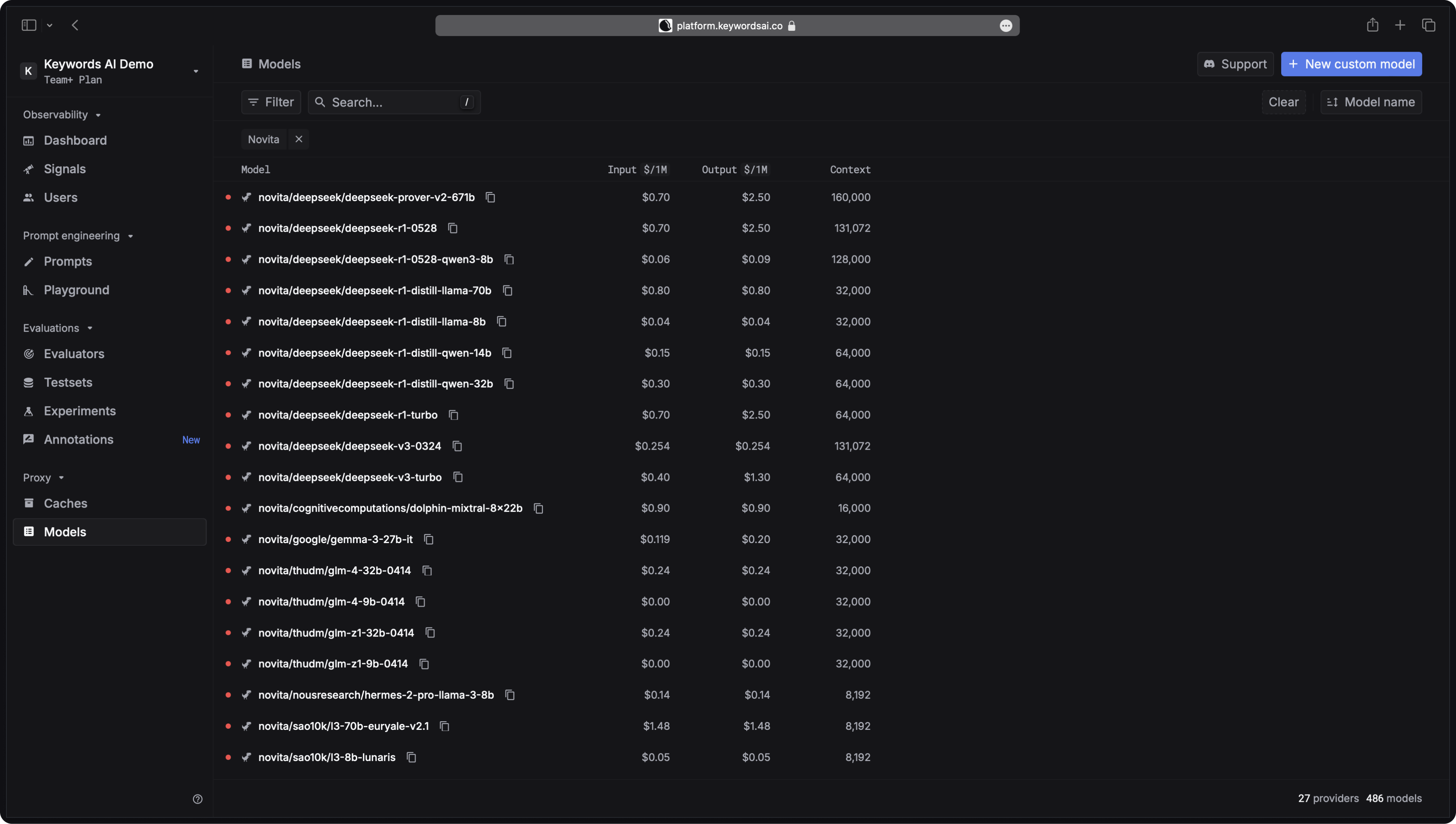Copy the deepseek-r1-distill-llama-8b model name
The width and height of the screenshot is (1456, 824).
click(x=502, y=321)
